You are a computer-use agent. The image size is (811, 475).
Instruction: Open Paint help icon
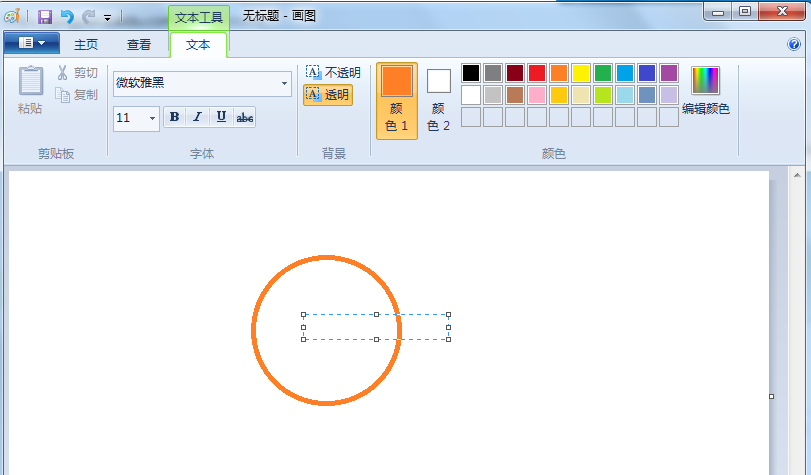[794, 44]
